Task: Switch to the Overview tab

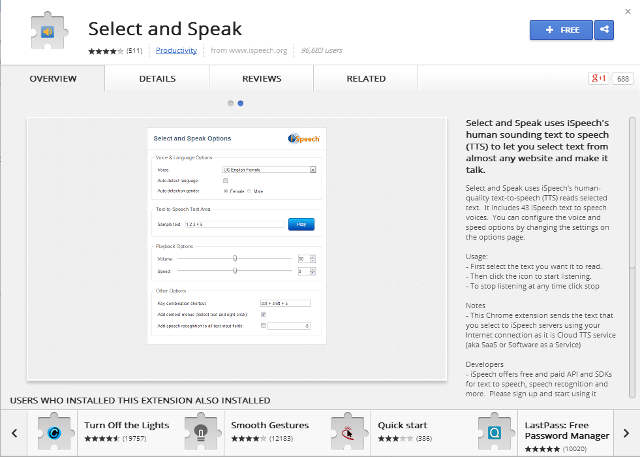Action: (x=53, y=79)
